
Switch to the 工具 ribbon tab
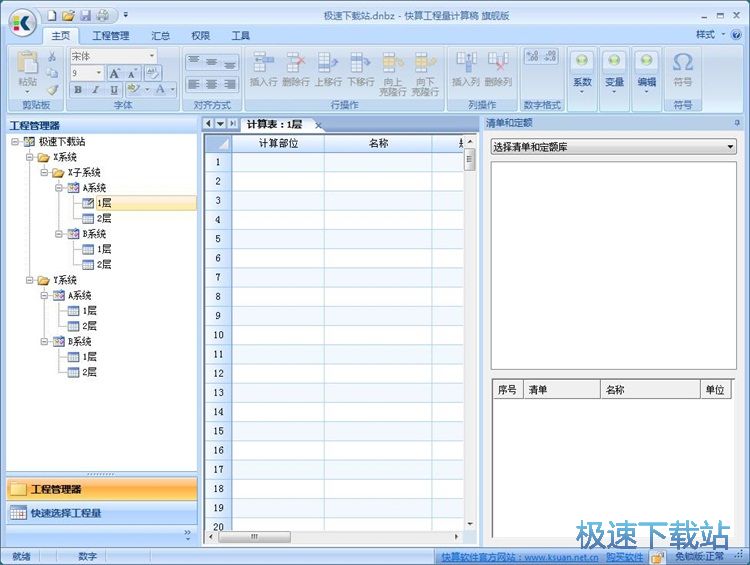pos(241,35)
